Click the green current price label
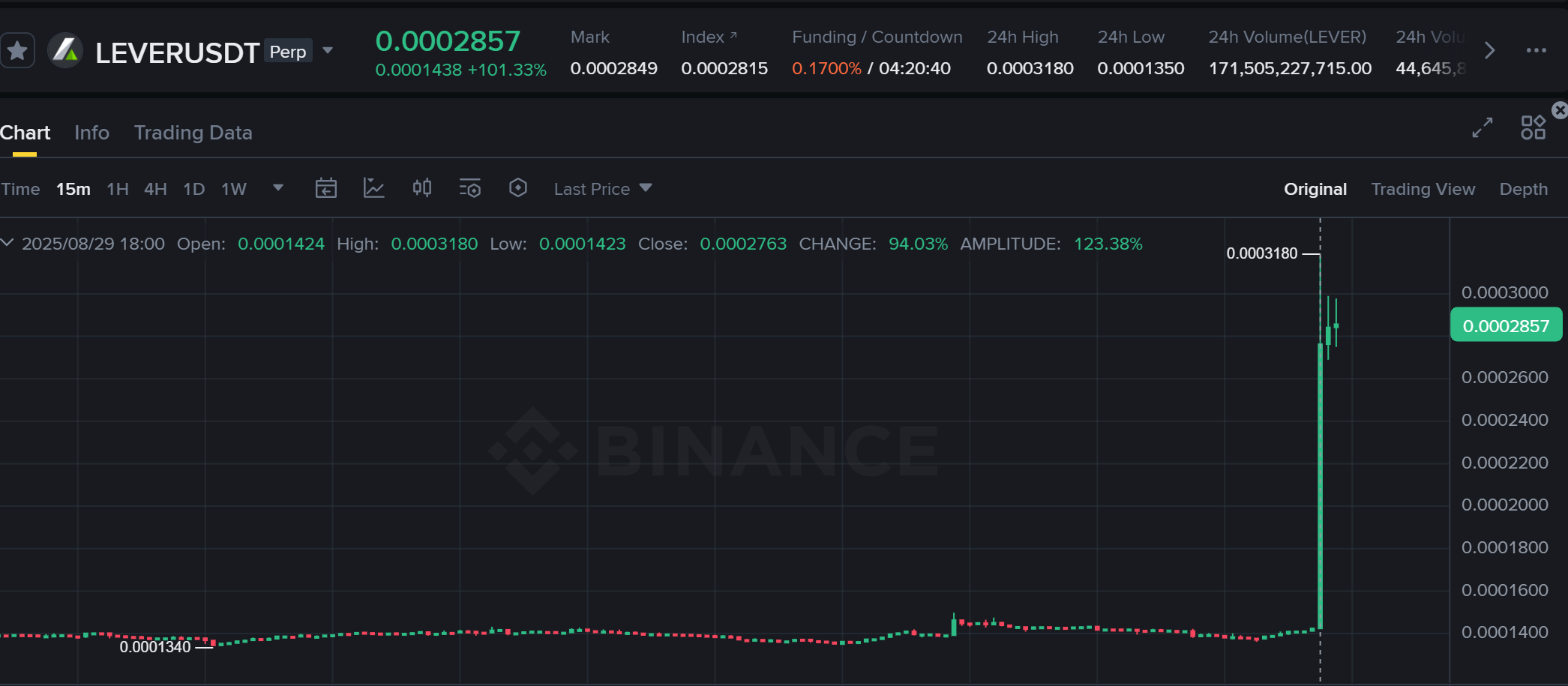Viewport: 1568px width, 686px height. 1505,325
